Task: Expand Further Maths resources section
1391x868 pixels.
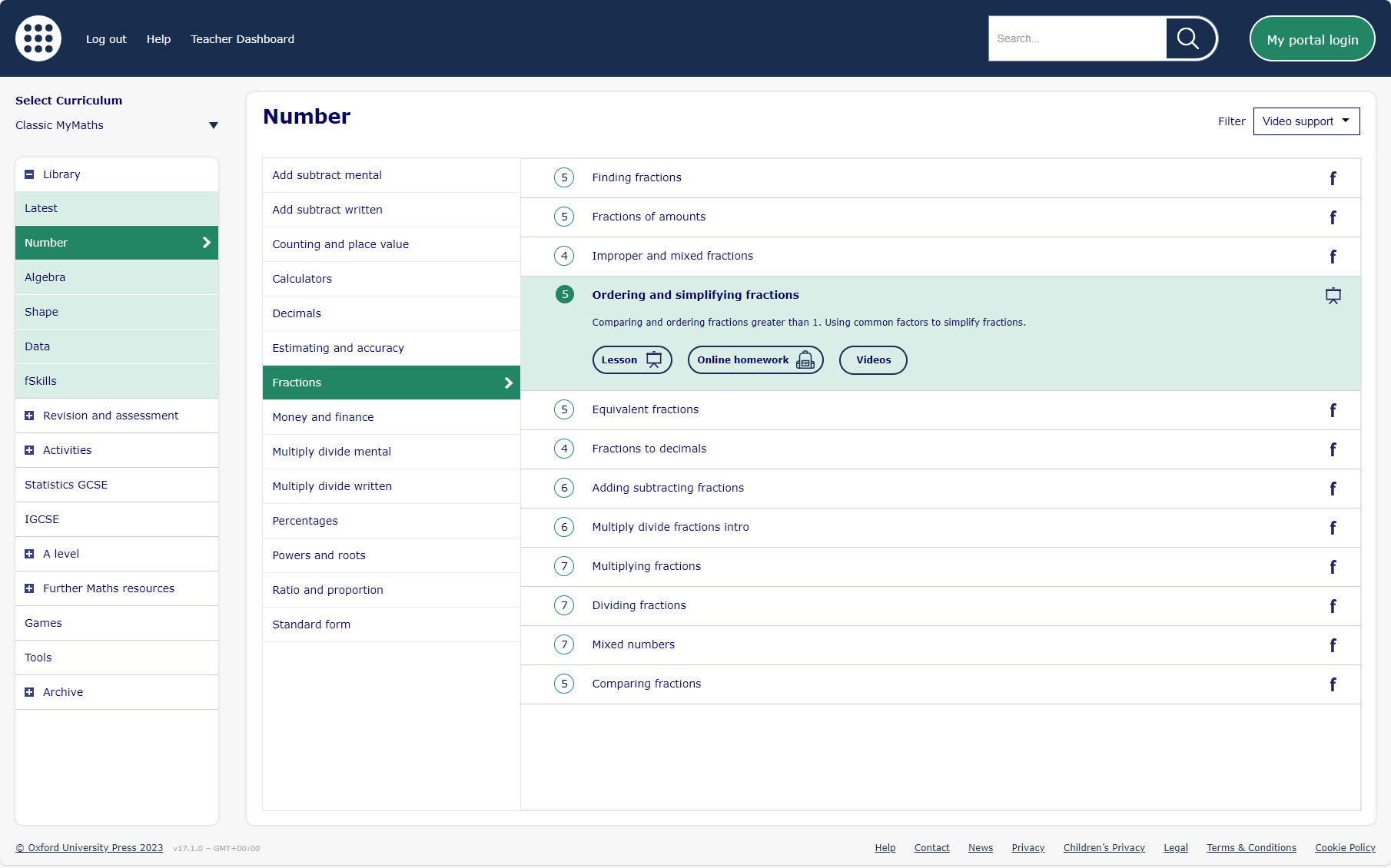Action: (x=29, y=588)
